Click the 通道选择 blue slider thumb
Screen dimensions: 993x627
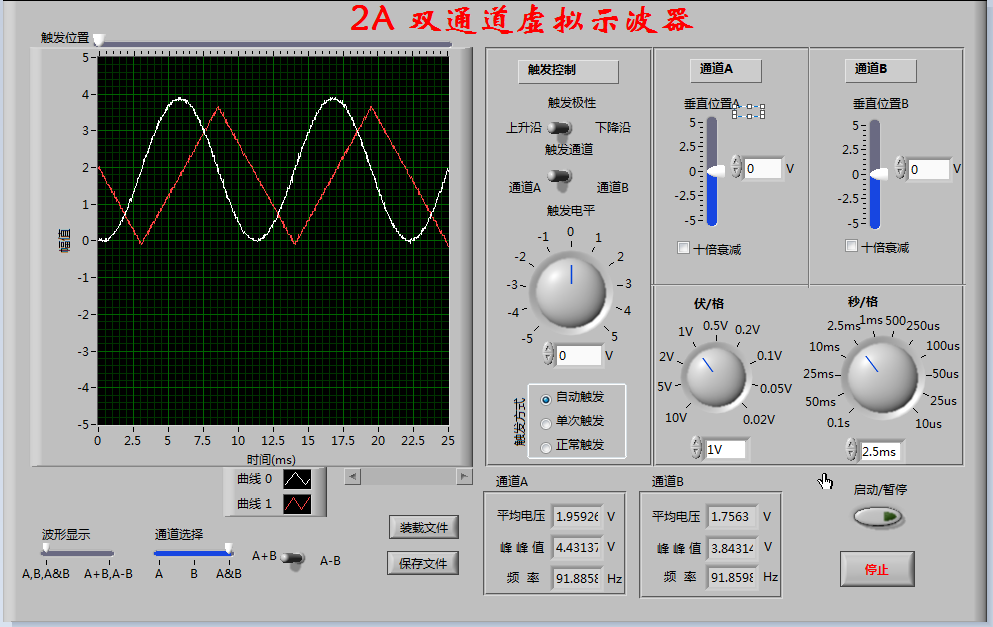coord(229,549)
